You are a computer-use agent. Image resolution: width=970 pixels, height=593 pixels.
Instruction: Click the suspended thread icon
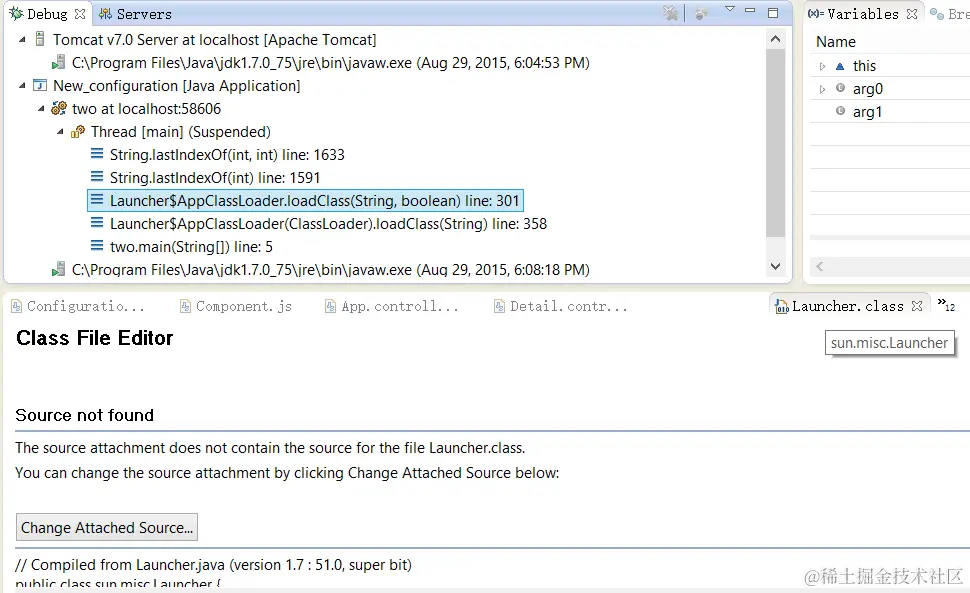(x=78, y=132)
